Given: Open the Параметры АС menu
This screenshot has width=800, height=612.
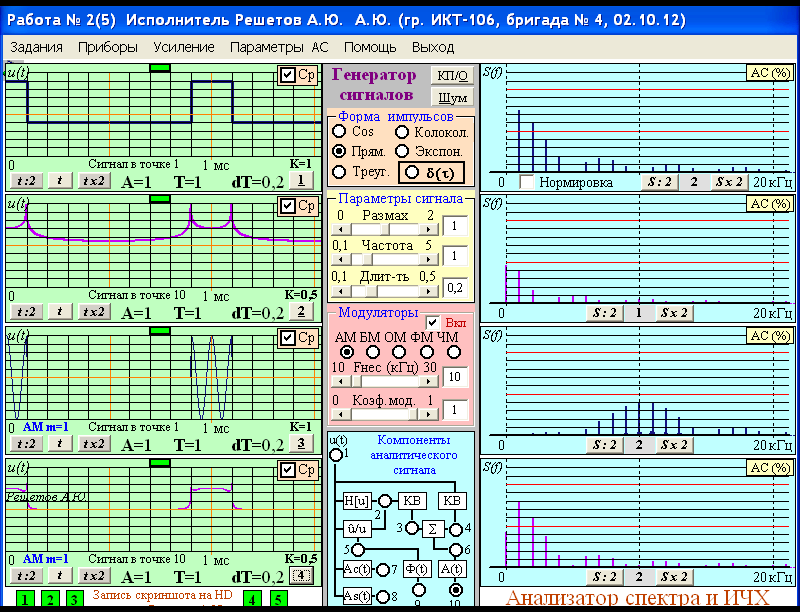Looking at the screenshot, I should pos(279,47).
